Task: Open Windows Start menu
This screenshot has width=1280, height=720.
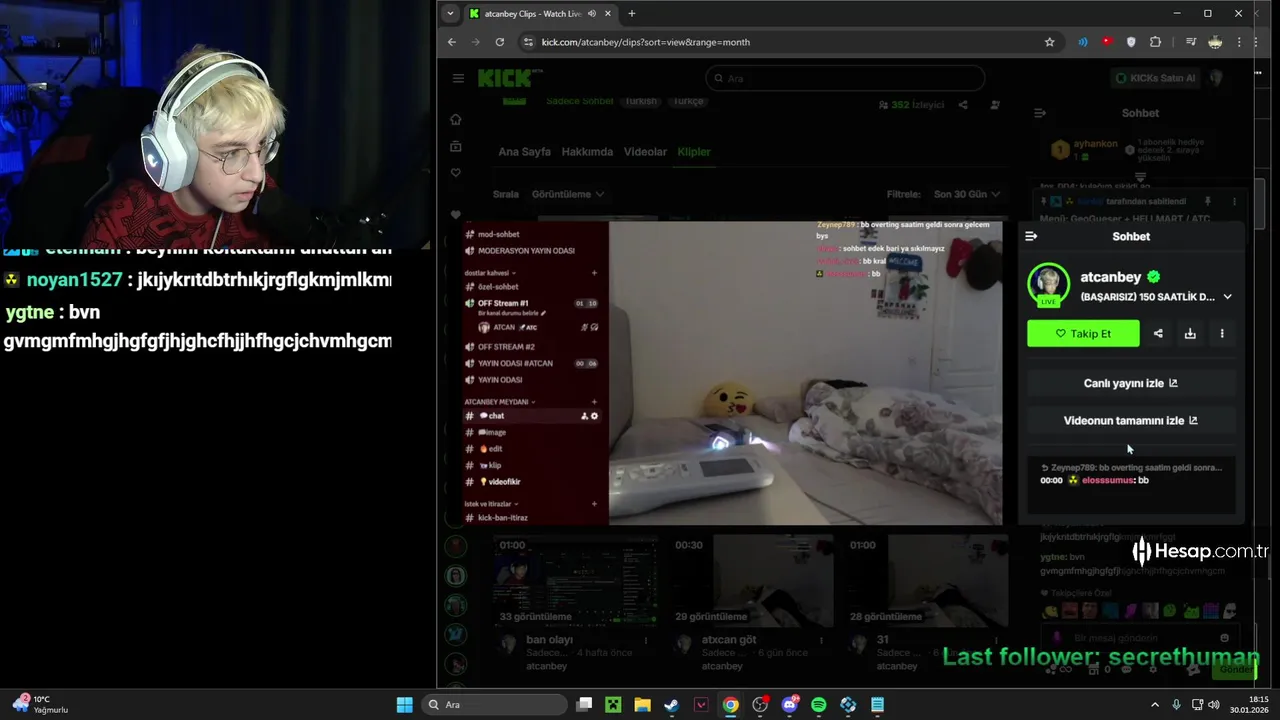Action: pos(404,705)
